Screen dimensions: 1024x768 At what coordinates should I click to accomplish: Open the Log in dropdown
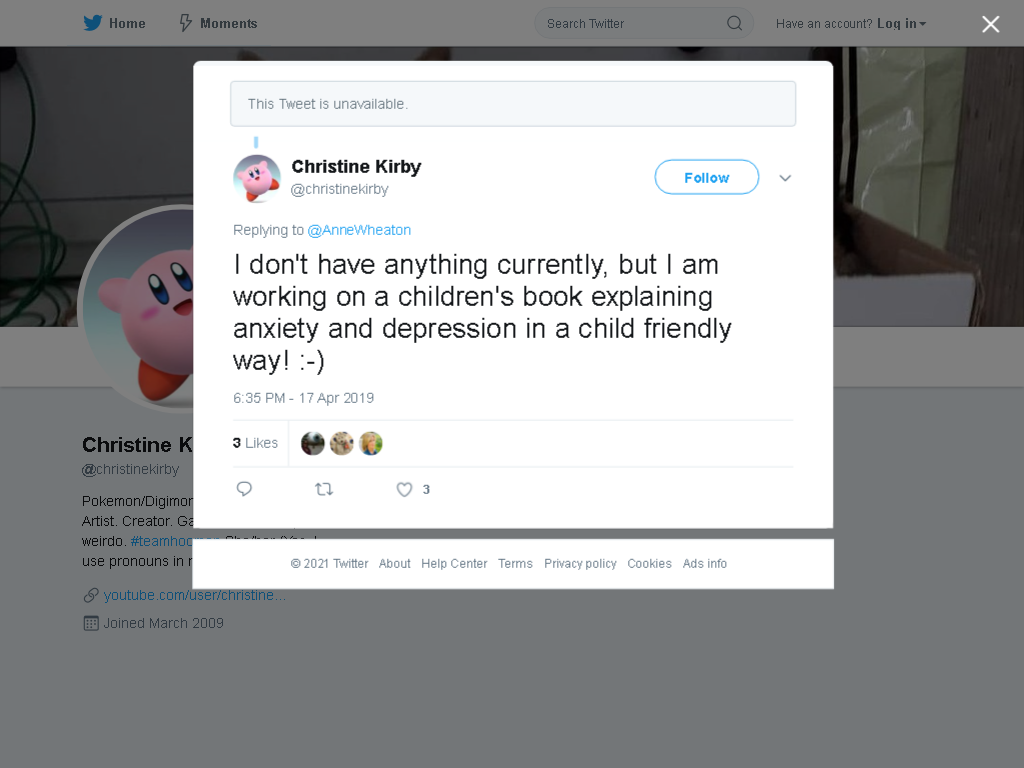(901, 24)
